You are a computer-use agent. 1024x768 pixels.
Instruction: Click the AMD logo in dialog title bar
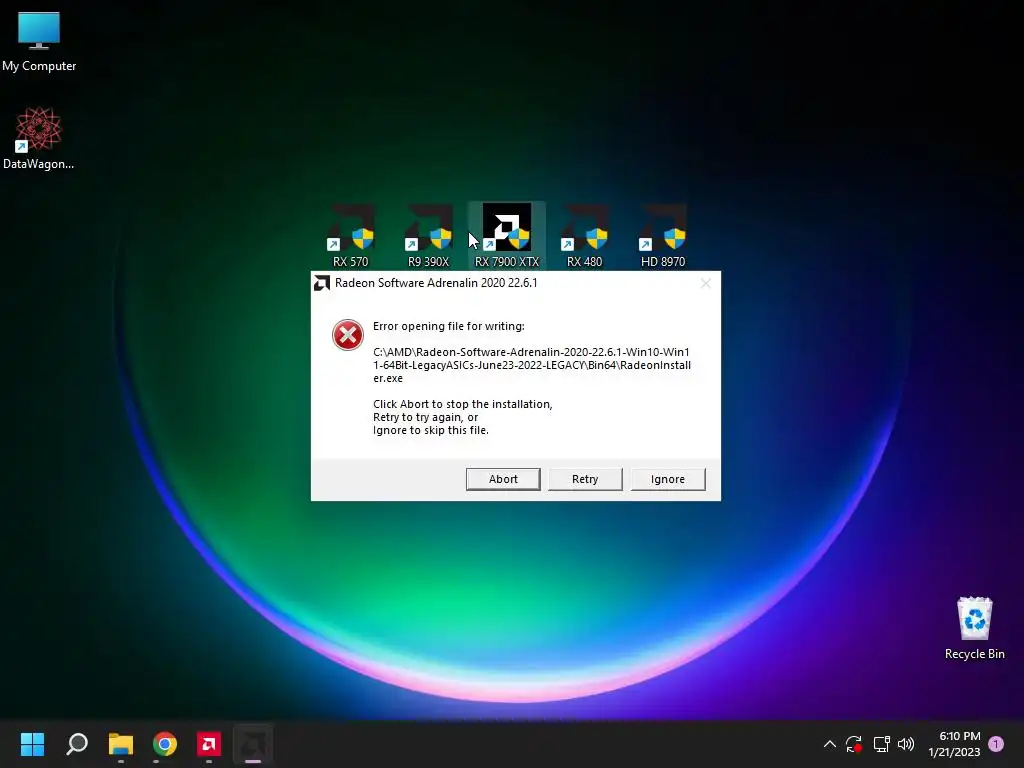[x=322, y=283]
